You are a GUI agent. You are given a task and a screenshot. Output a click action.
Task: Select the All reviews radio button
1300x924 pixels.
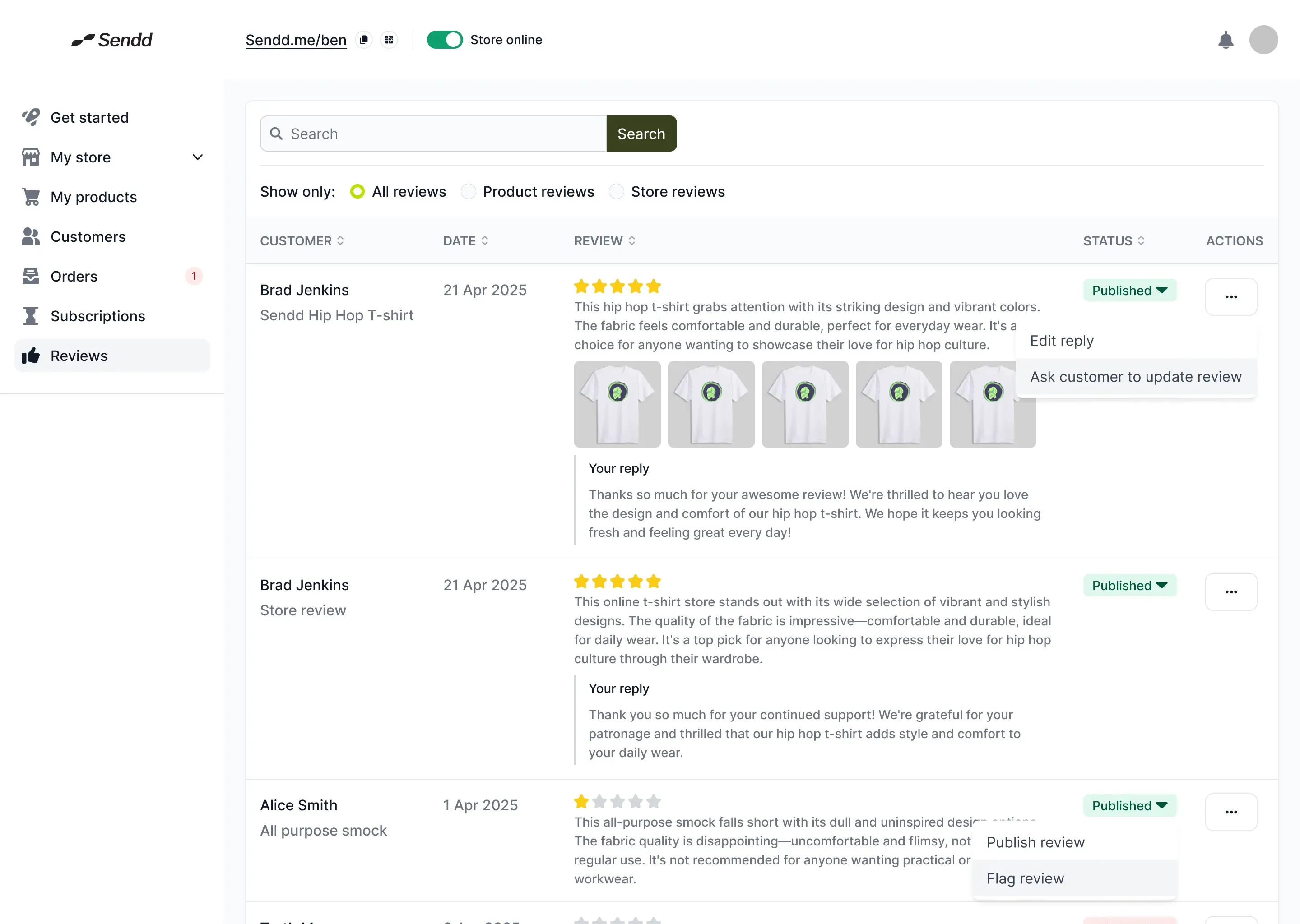(357, 192)
